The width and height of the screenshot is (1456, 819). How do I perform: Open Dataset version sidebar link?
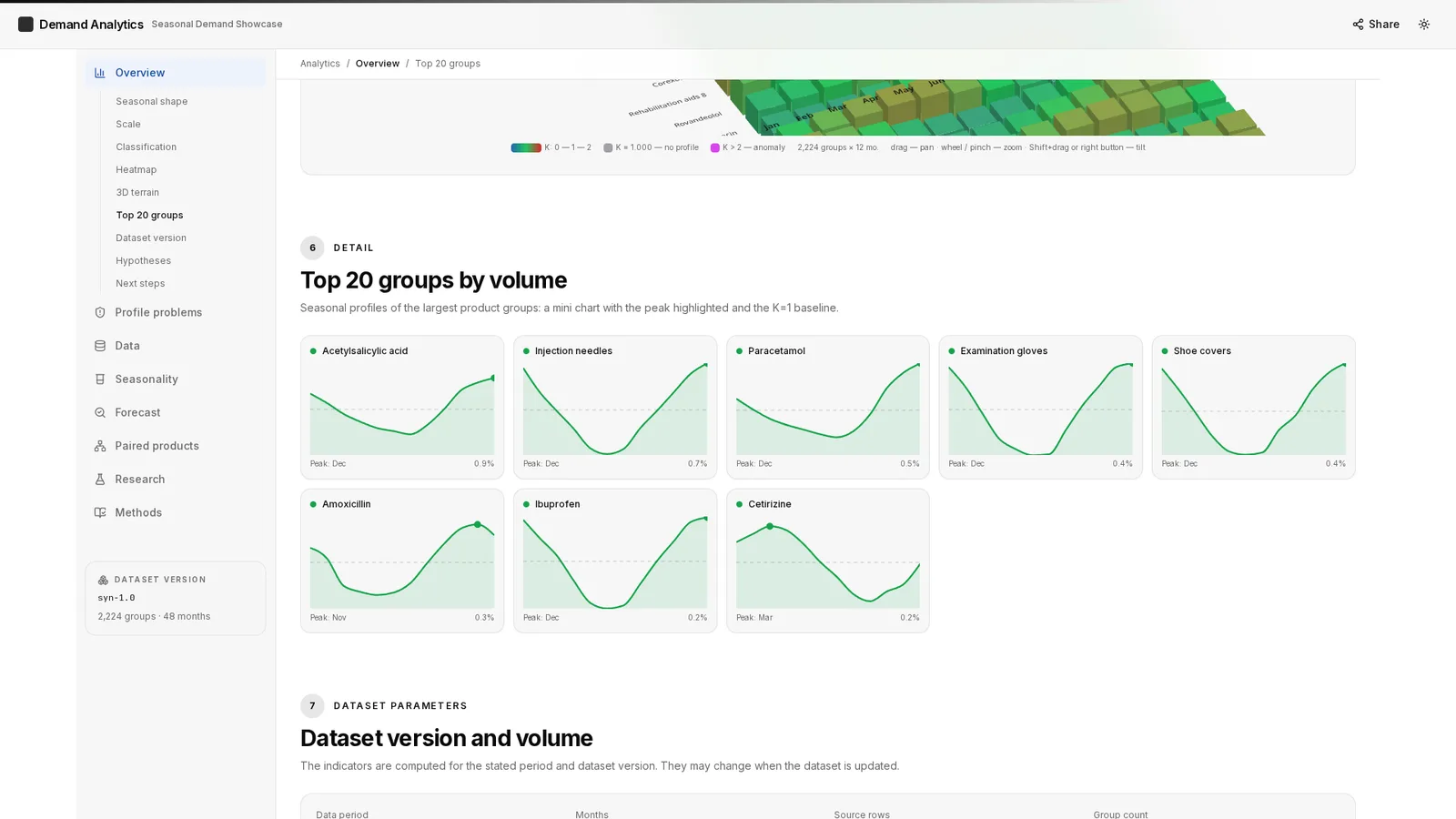tap(151, 238)
